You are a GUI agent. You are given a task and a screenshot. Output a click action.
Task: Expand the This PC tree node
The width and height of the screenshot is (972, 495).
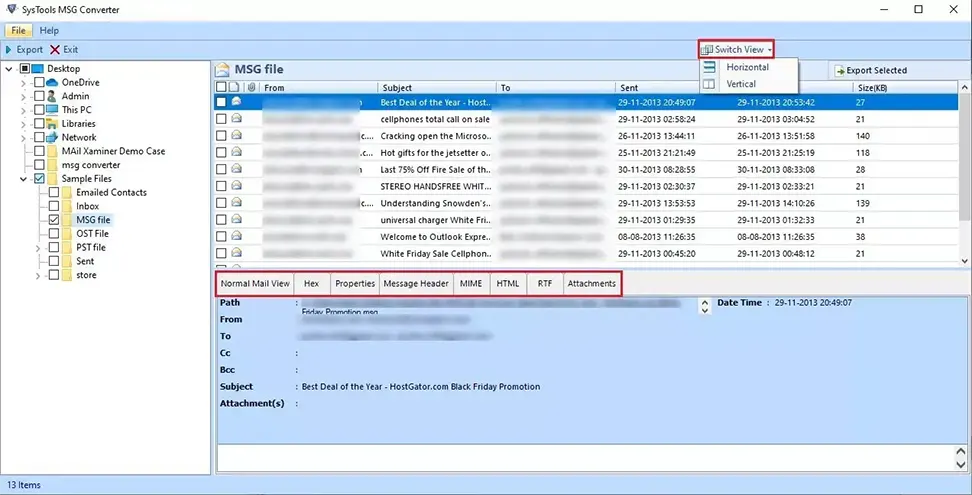click(x=24, y=110)
